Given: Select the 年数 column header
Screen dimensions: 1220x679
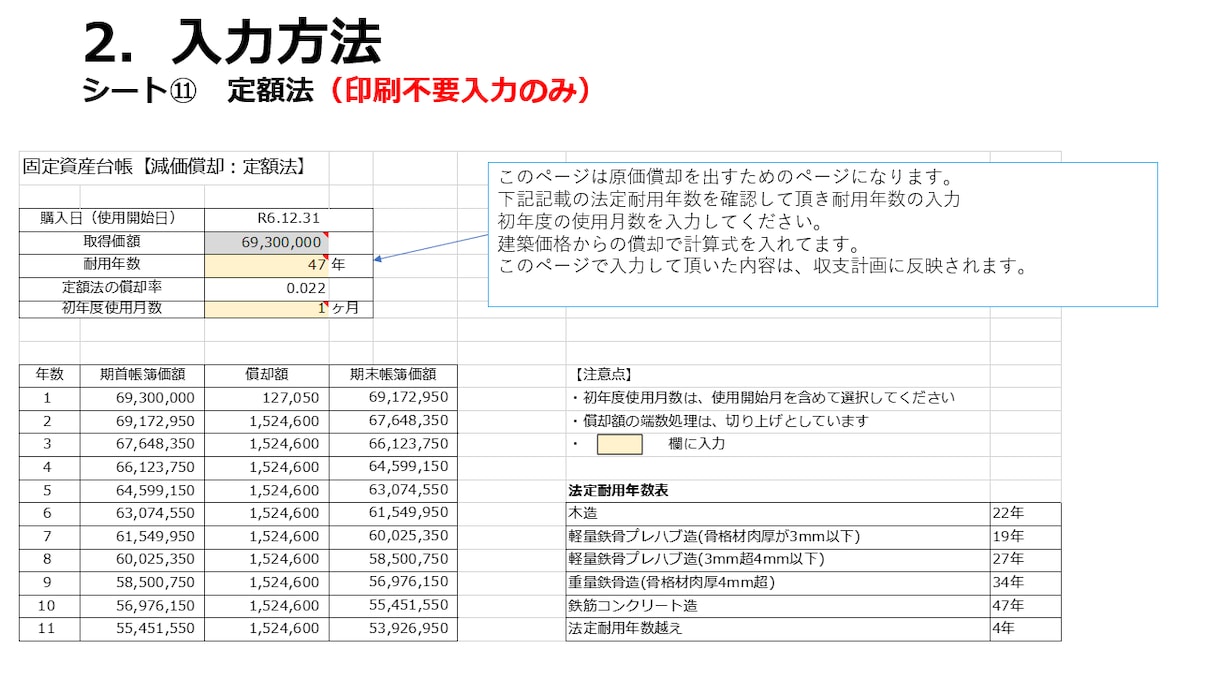Looking at the screenshot, I should (x=50, y=375).
